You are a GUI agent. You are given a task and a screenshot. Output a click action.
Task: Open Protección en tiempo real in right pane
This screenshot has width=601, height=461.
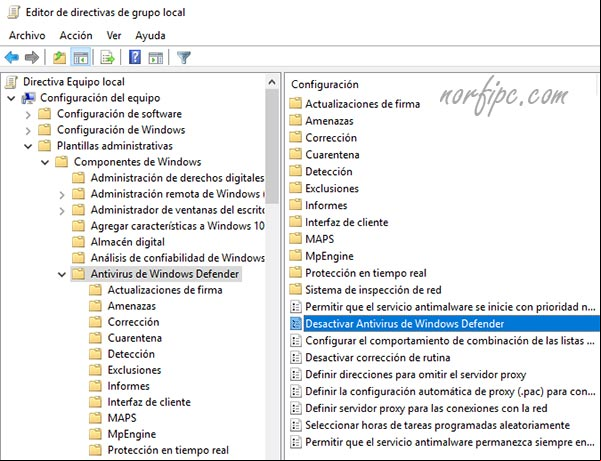[x=366, y=273]
